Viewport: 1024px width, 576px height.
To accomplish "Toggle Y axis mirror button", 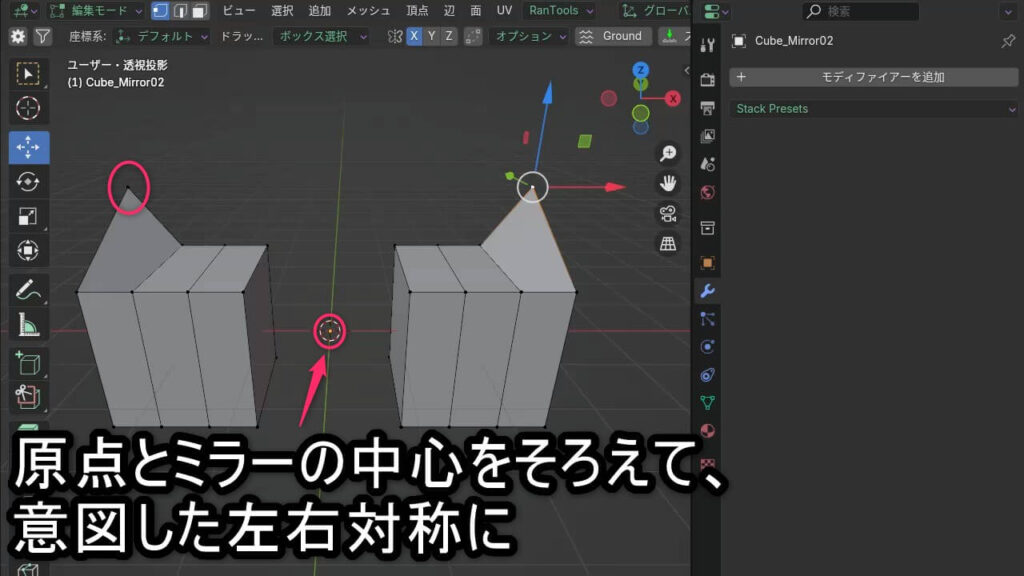I will (432, 36).
